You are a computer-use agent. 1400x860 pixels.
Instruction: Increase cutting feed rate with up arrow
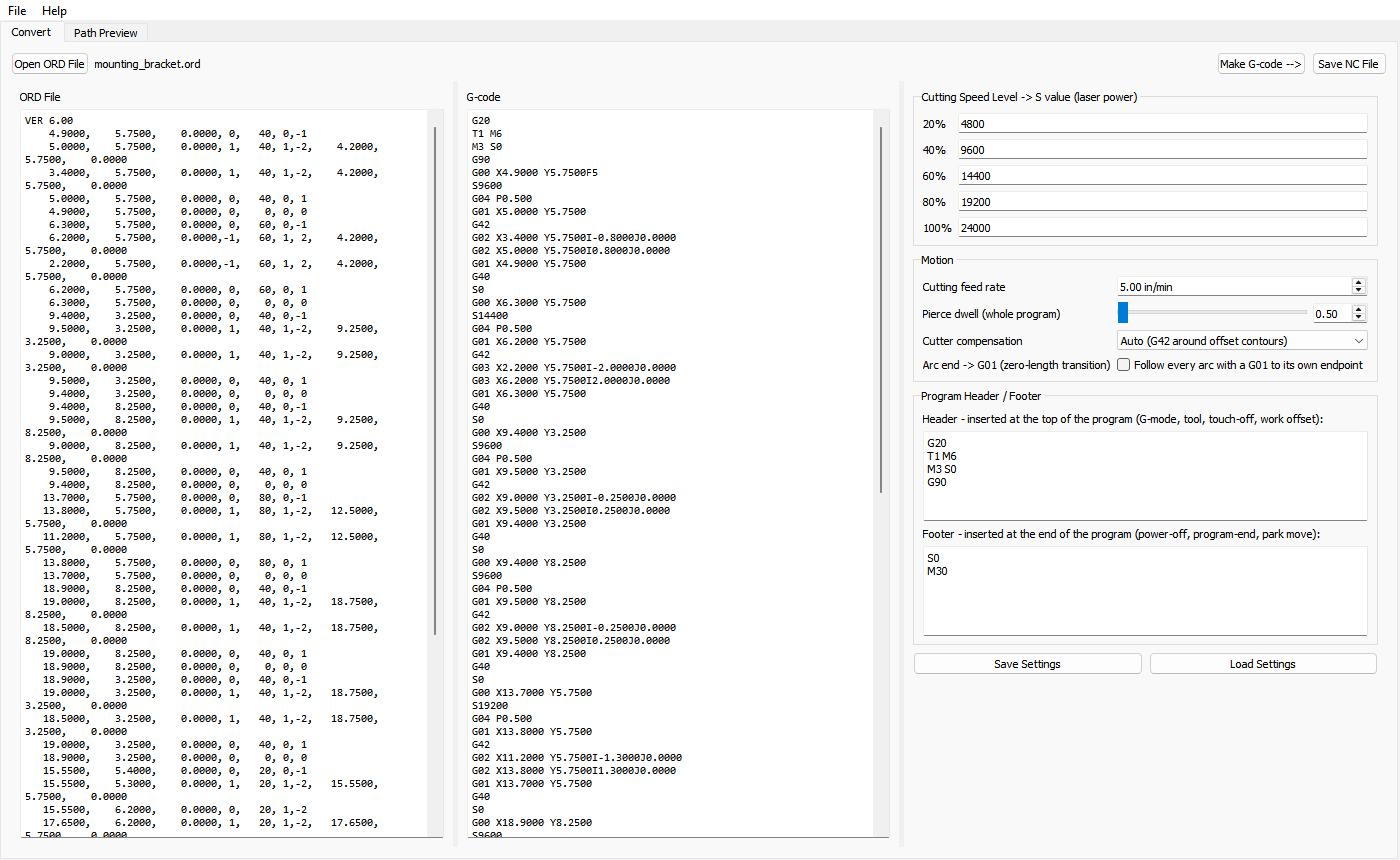(x=1358, y=283)
